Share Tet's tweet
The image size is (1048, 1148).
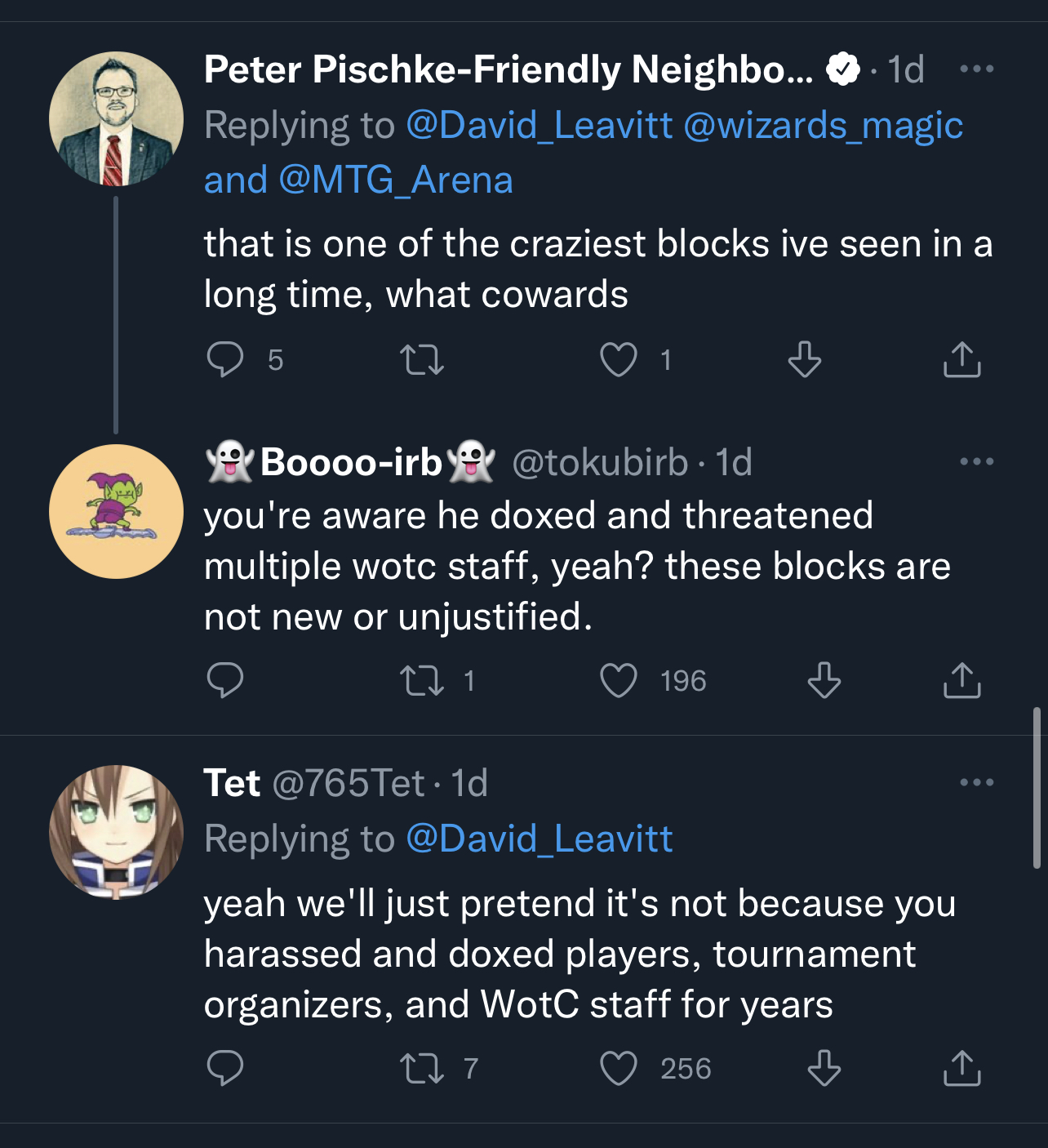pos(962,1068)
